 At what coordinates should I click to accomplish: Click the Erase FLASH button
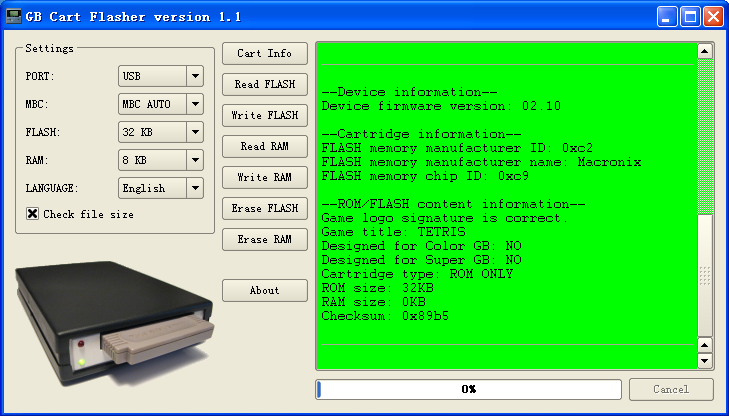point(265,208)
